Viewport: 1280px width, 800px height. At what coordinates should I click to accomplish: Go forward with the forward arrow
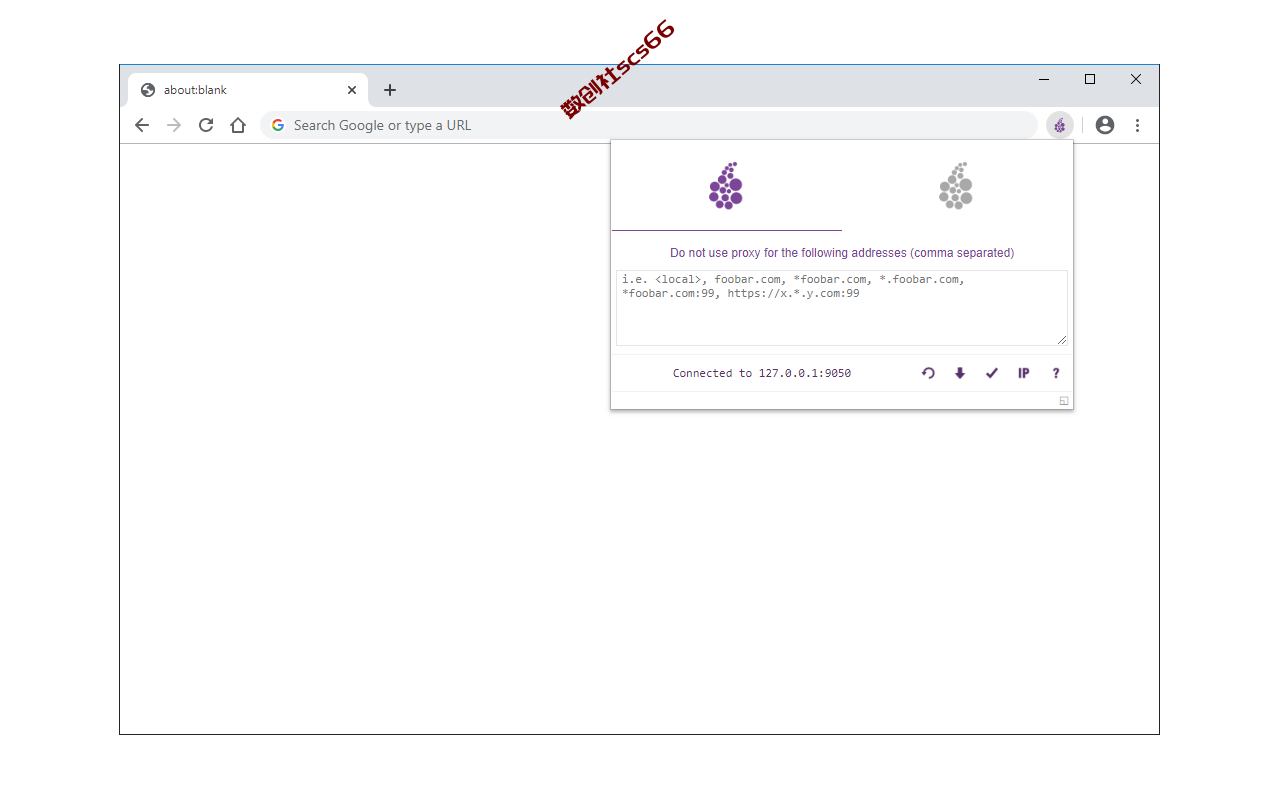(174, 125)
